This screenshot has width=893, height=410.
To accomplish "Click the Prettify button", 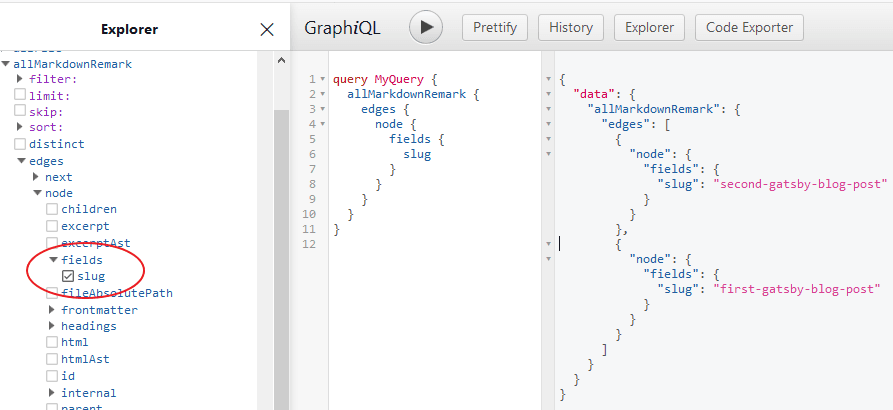I will [x=494, y=28].
